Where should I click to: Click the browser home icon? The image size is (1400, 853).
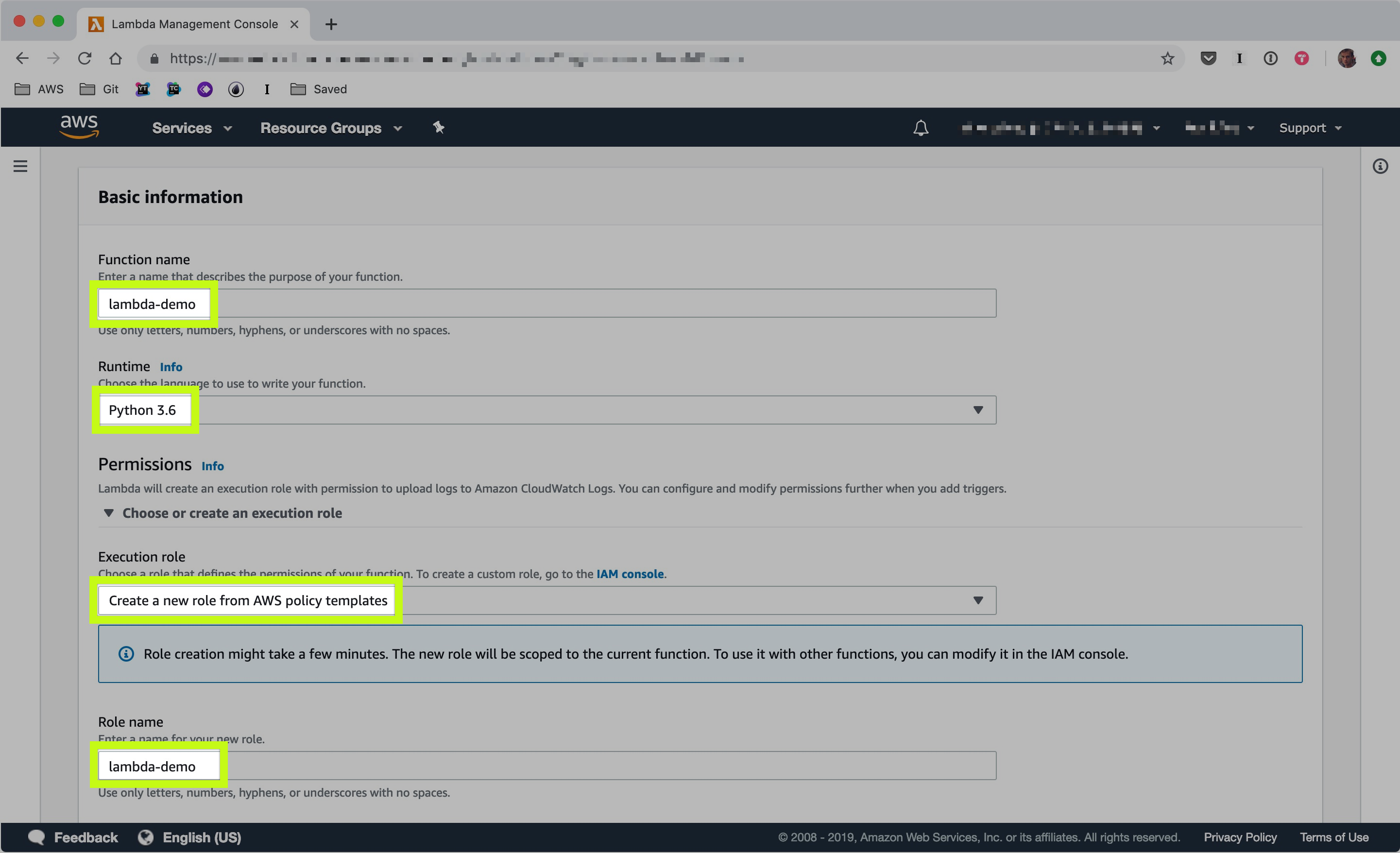click(116, 58)
